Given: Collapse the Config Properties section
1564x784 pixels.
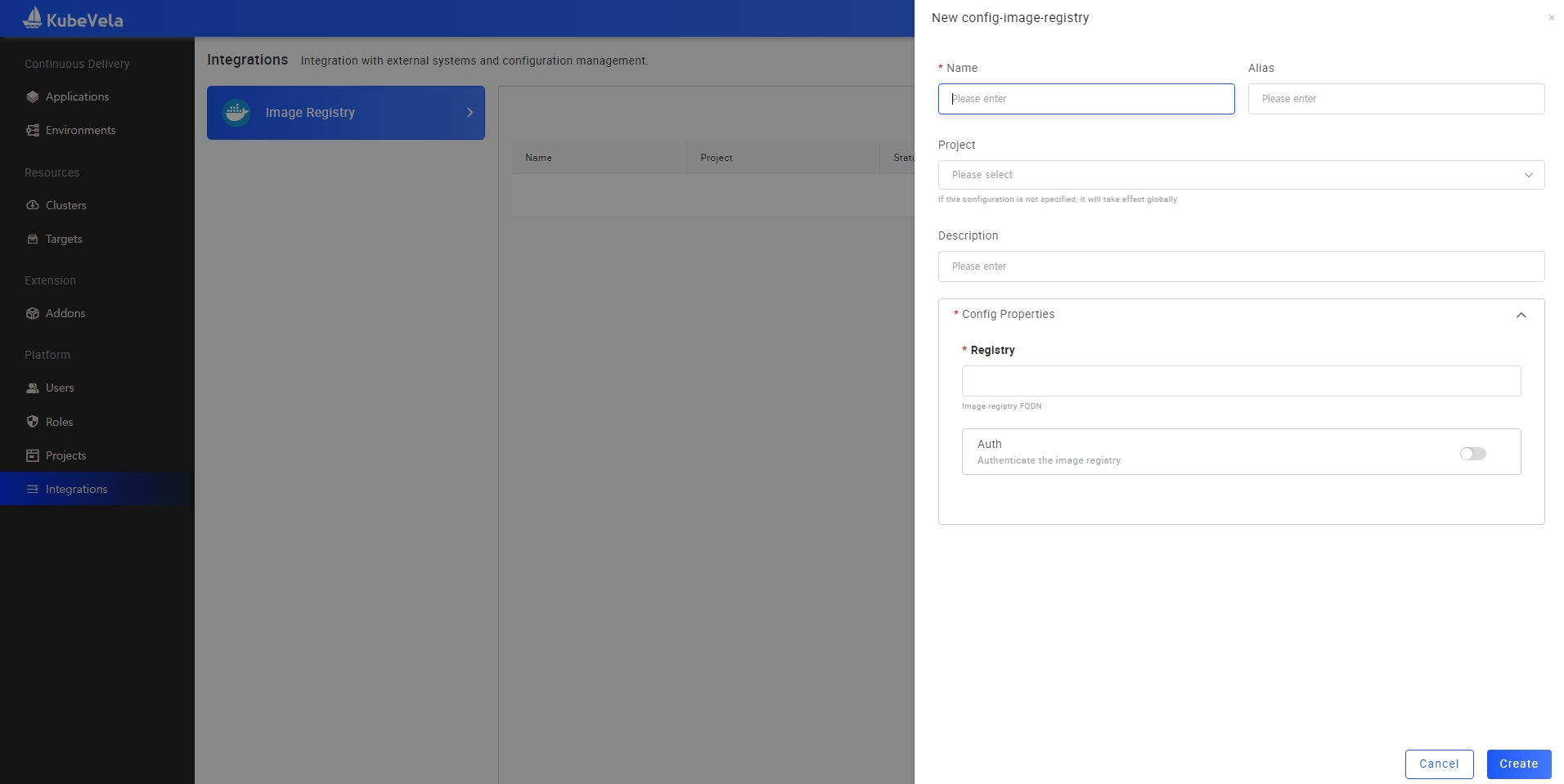Looking at the screenshot, I should (x=1521, y=315).
